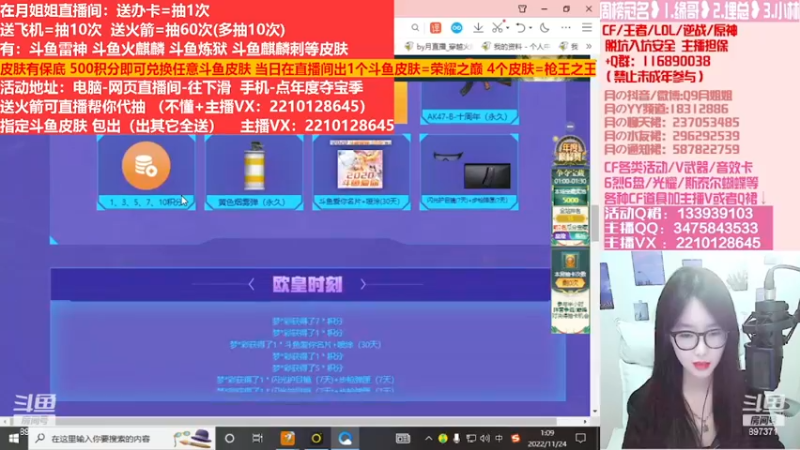Viewport: 800px width, 450px height.
Task: Click the AK47-B-十周年 (永久) prize label
Action: [x=468, y=117]
